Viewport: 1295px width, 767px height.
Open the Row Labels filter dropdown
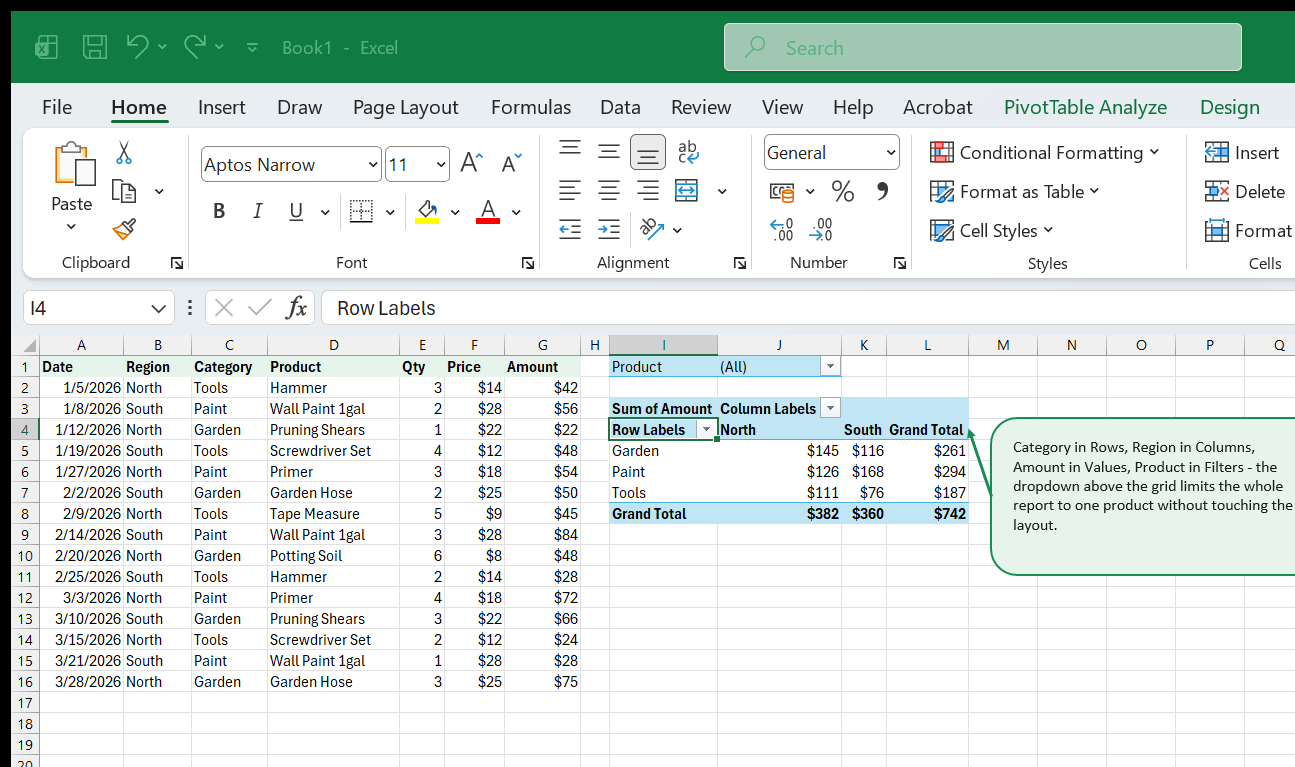[707, 429]
